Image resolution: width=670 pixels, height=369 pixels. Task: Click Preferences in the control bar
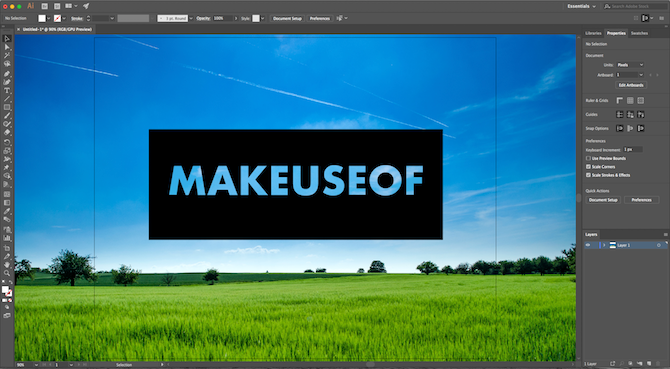point(320,18)
